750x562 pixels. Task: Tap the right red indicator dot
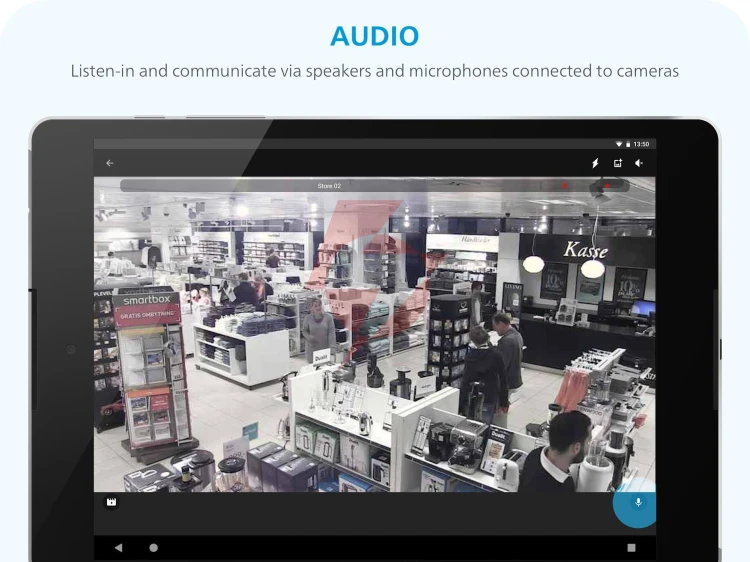click(608, 186)
